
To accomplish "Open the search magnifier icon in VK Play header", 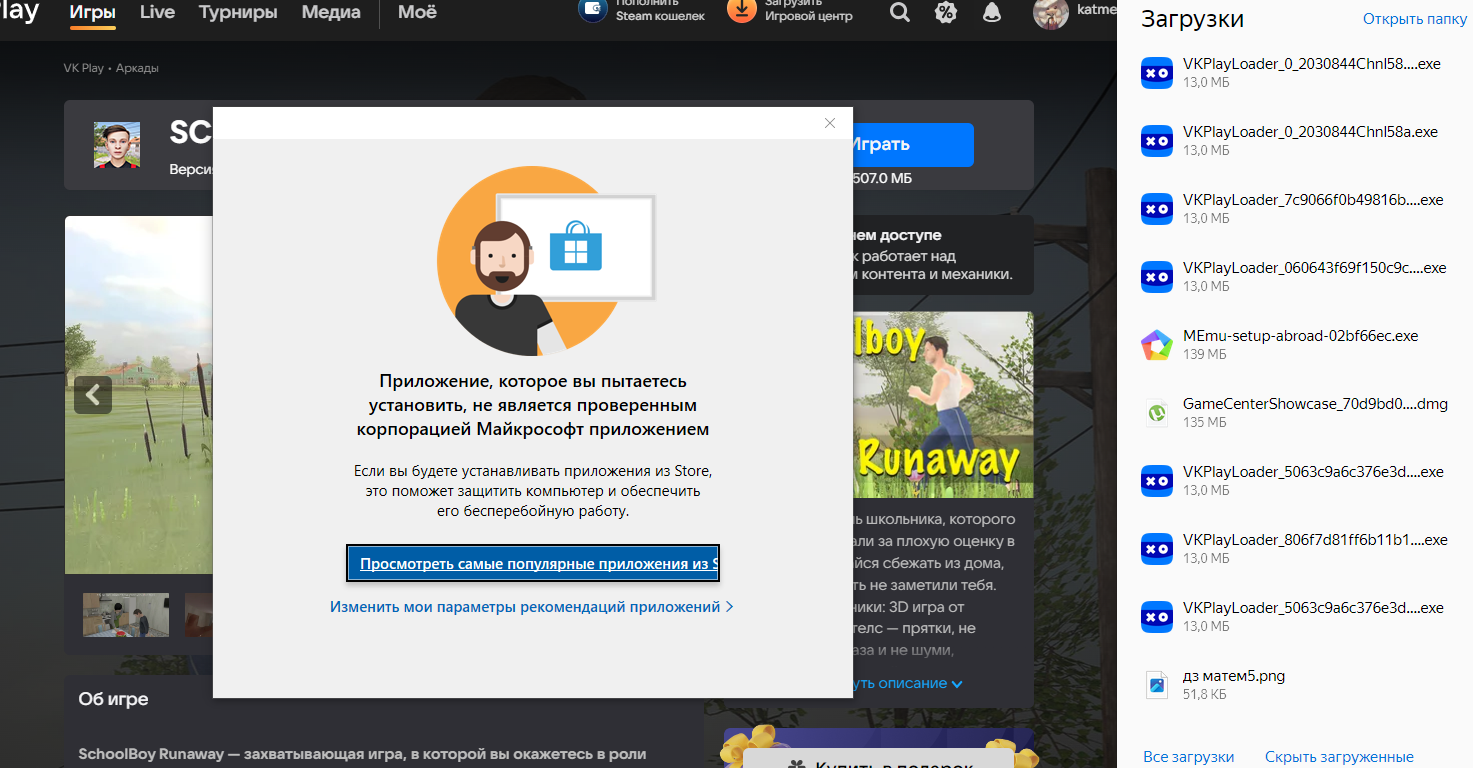I will (x=900, y=13).
